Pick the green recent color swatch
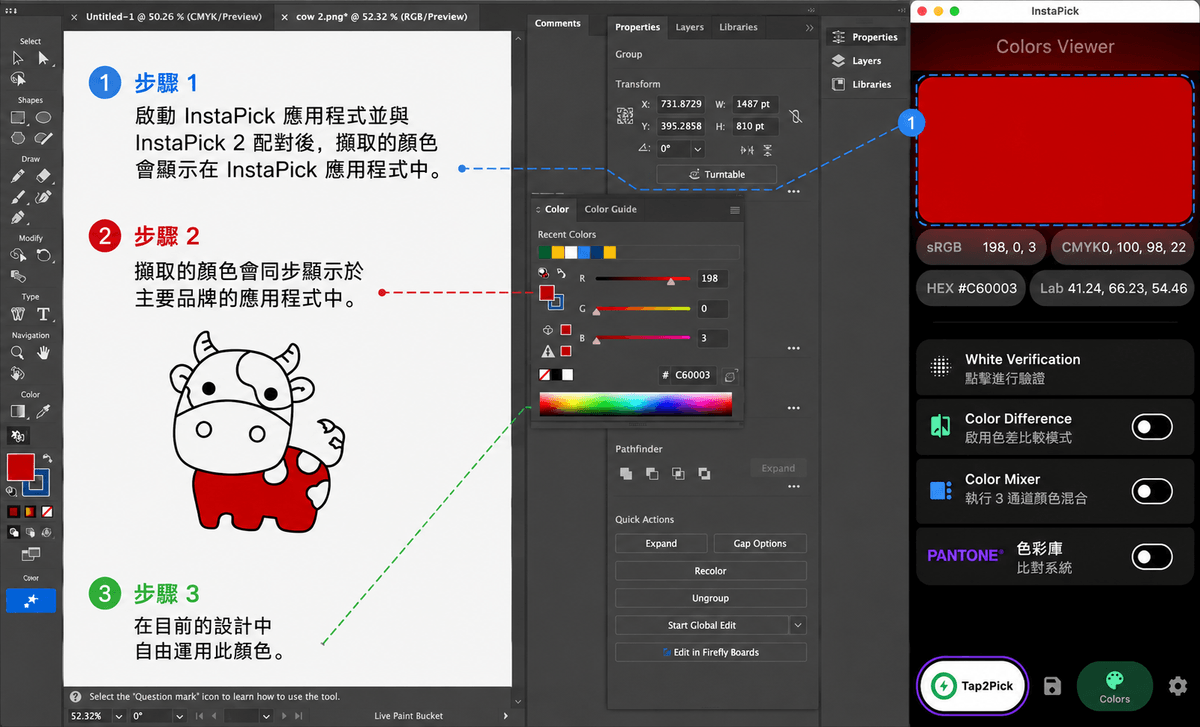1200x727 pixels. pos(544,252)
